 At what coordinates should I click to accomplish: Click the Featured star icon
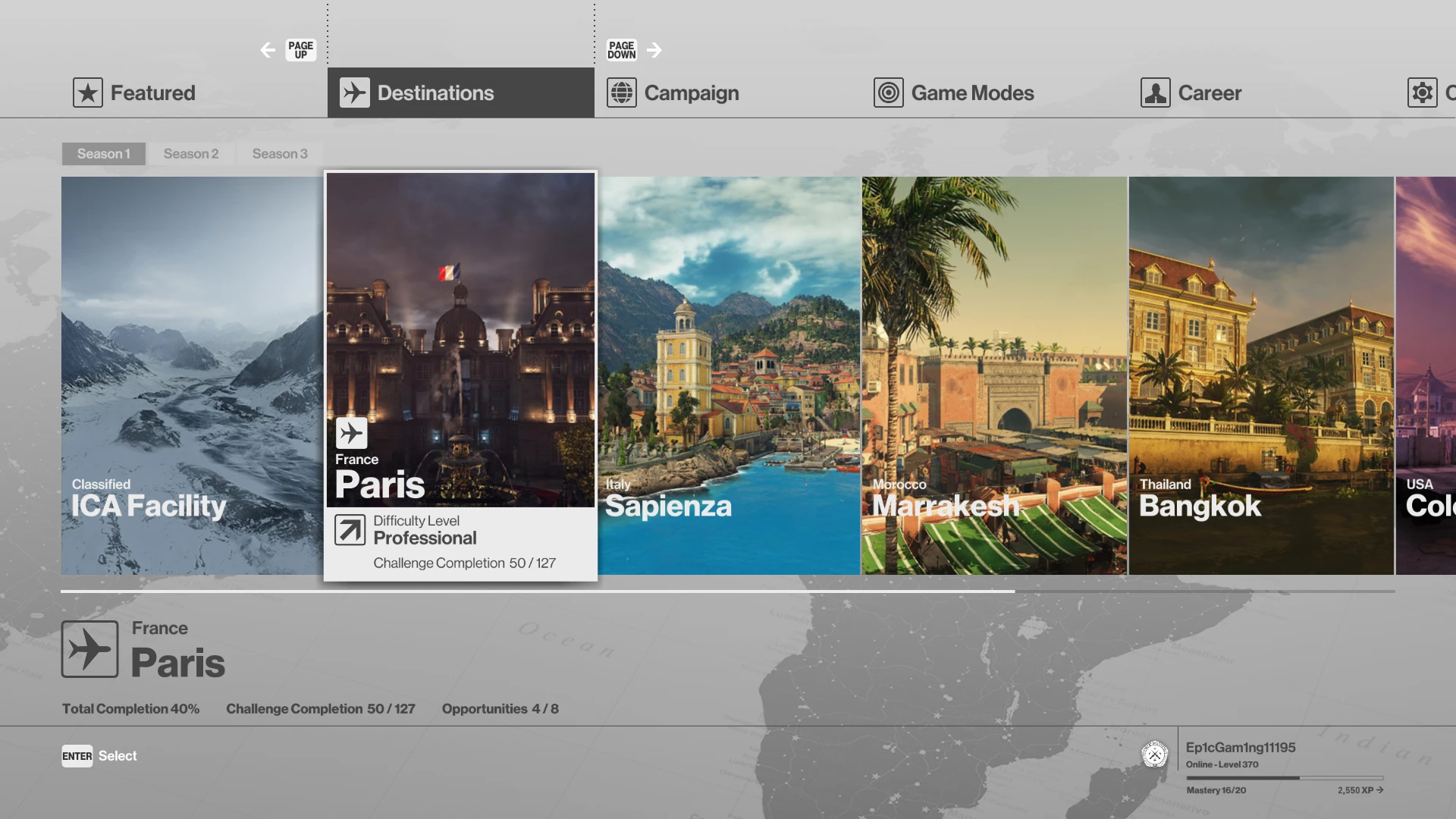88,93
